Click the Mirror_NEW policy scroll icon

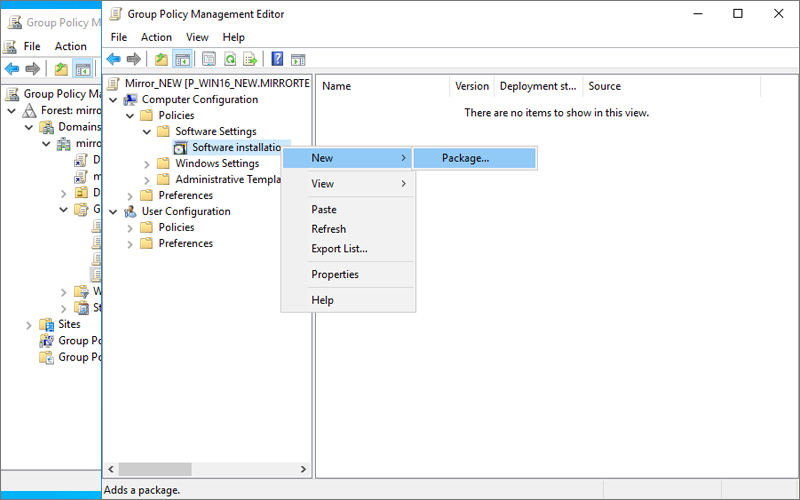[114, 83]
